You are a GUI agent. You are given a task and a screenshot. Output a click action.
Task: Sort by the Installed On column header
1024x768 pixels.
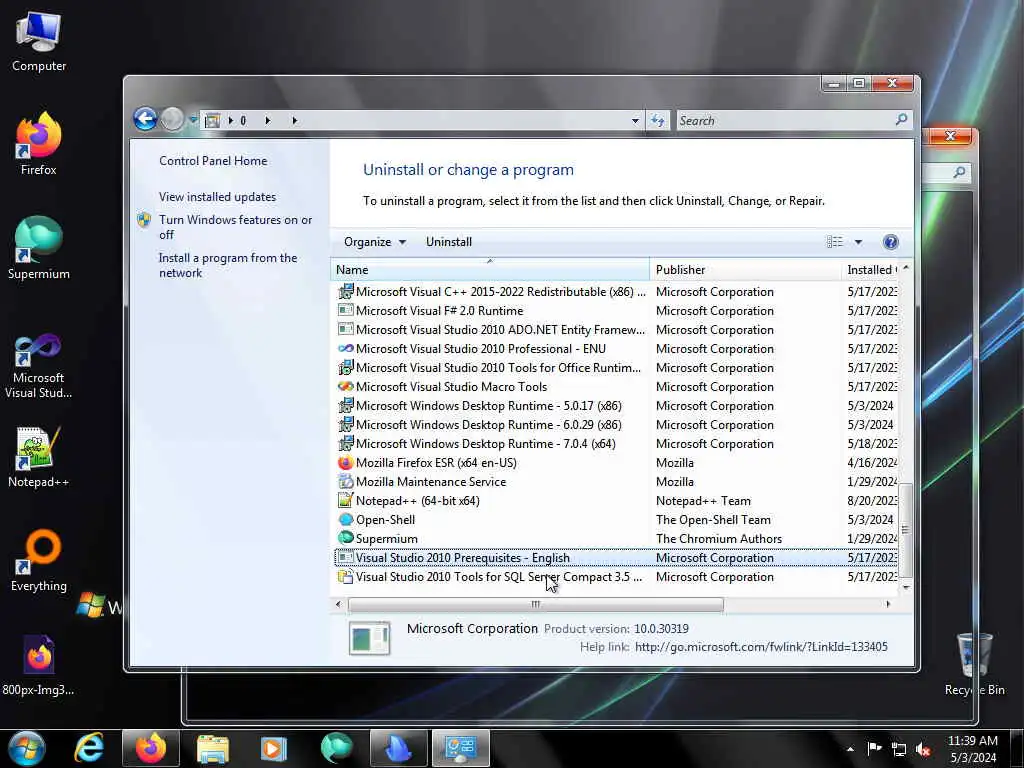click(x=871, y=269)
